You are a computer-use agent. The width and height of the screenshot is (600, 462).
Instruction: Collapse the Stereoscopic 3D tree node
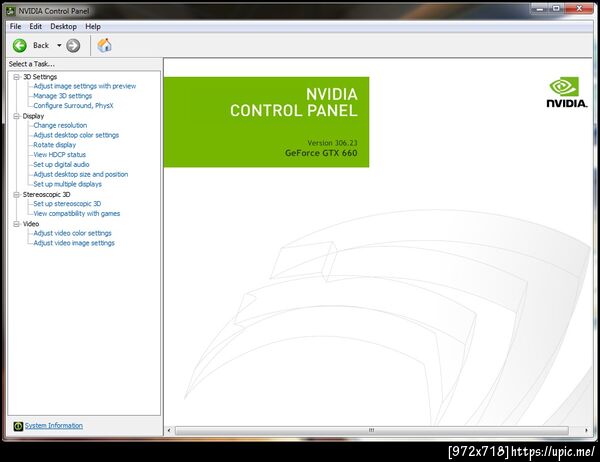click(x=16, y=194)
